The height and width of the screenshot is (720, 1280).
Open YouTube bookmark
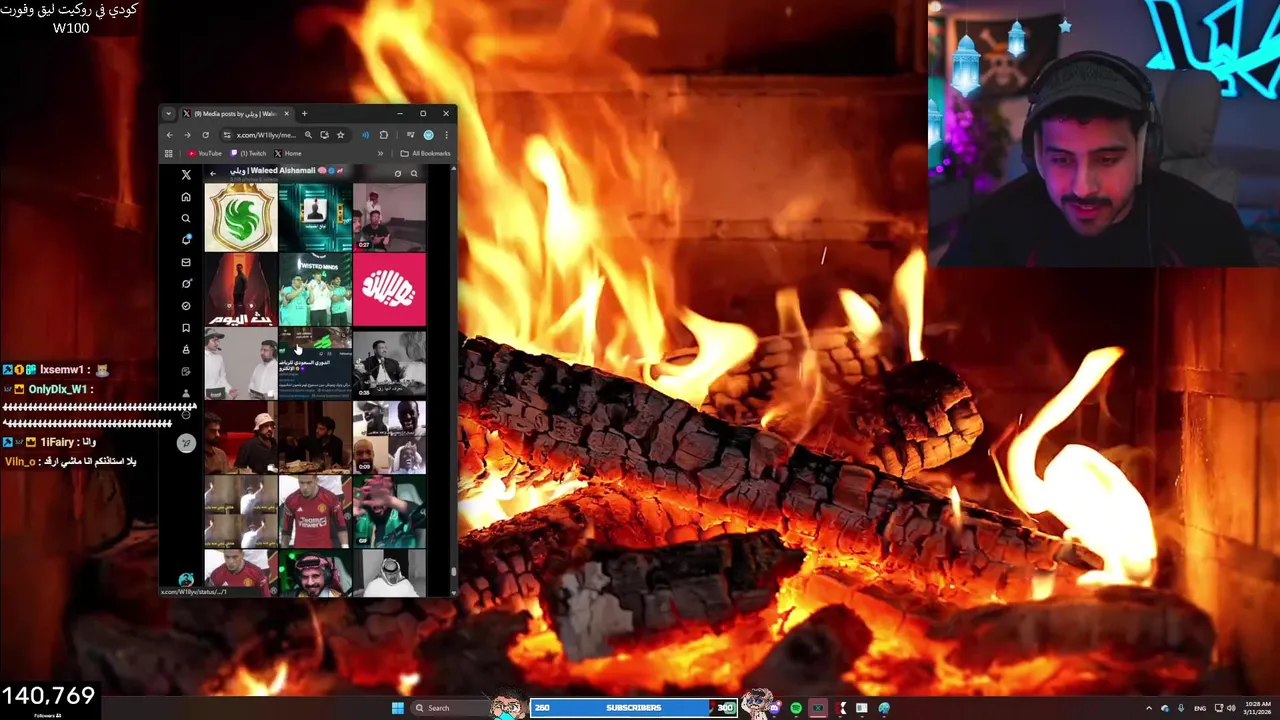tap(205, 154)
